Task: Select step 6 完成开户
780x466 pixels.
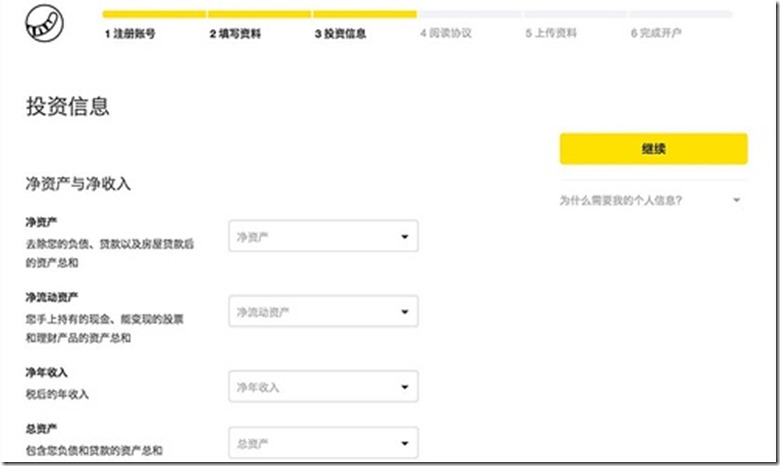Action: tap(656, 33)
